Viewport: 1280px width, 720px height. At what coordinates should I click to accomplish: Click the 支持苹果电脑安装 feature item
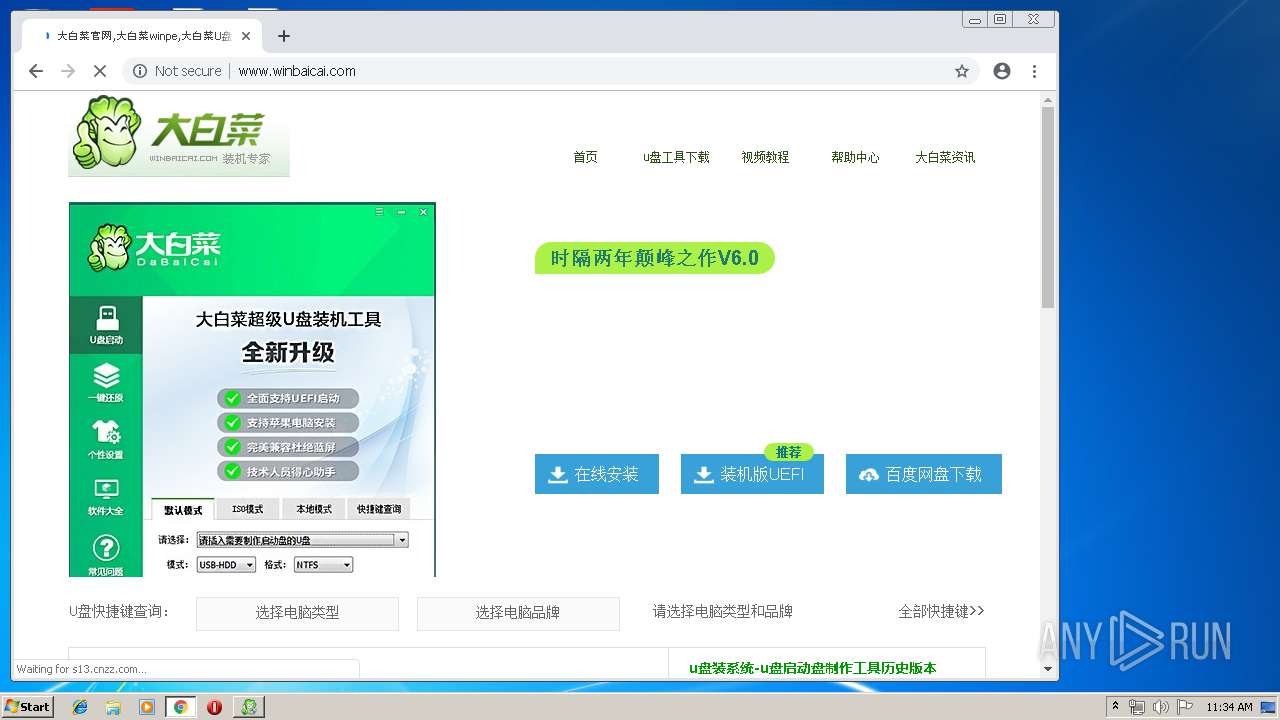[288, 422]
